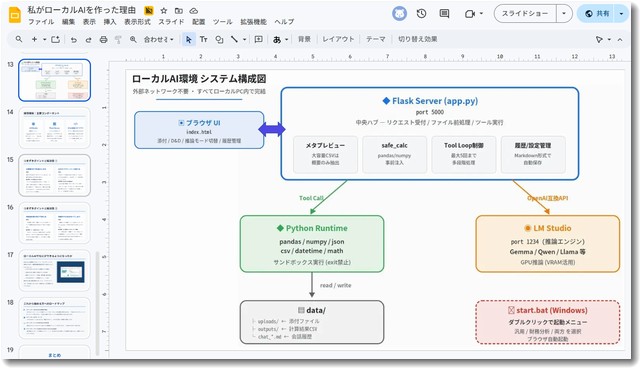This screenshot has height=368, width=640.
Task: Open the 編集 menu
Action: pos(68,22)
